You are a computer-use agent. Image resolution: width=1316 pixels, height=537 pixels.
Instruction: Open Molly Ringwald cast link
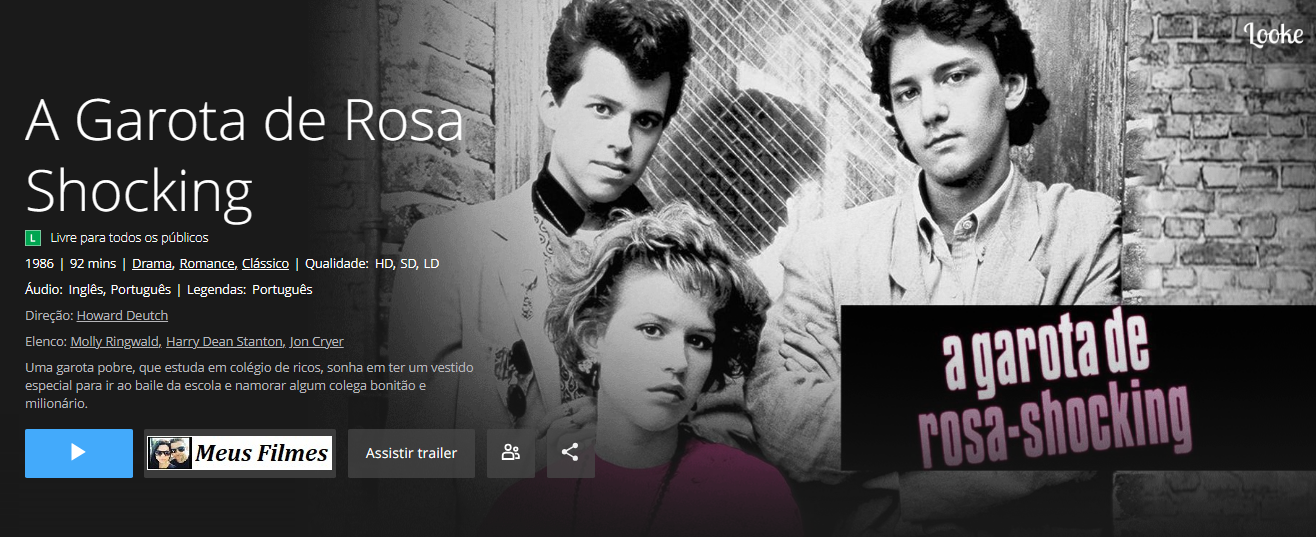[114, 341]
